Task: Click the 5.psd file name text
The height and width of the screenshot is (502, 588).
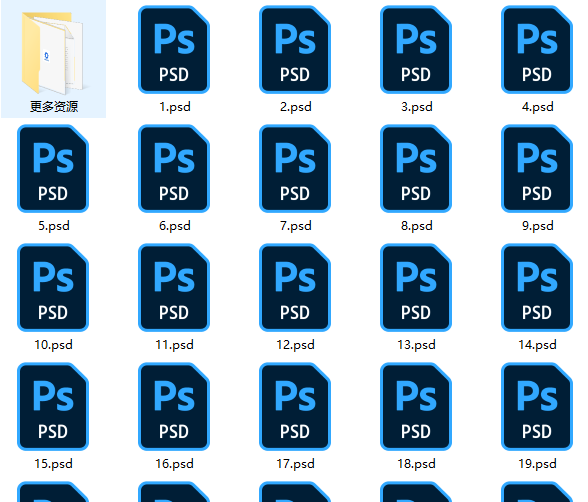Action: (x=54, y=226)
